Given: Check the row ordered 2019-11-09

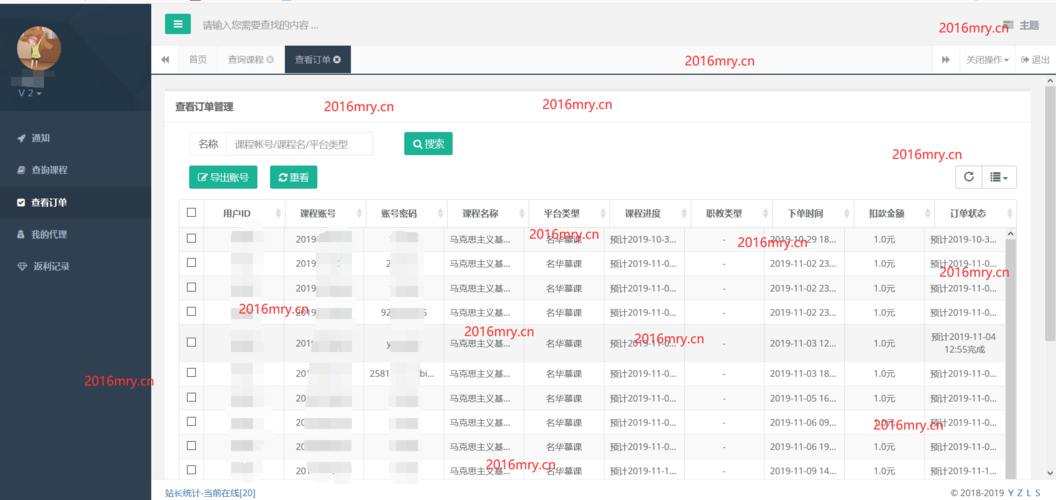Looking at the screenshot, I should pyautogui.click(x=191, y=470).
